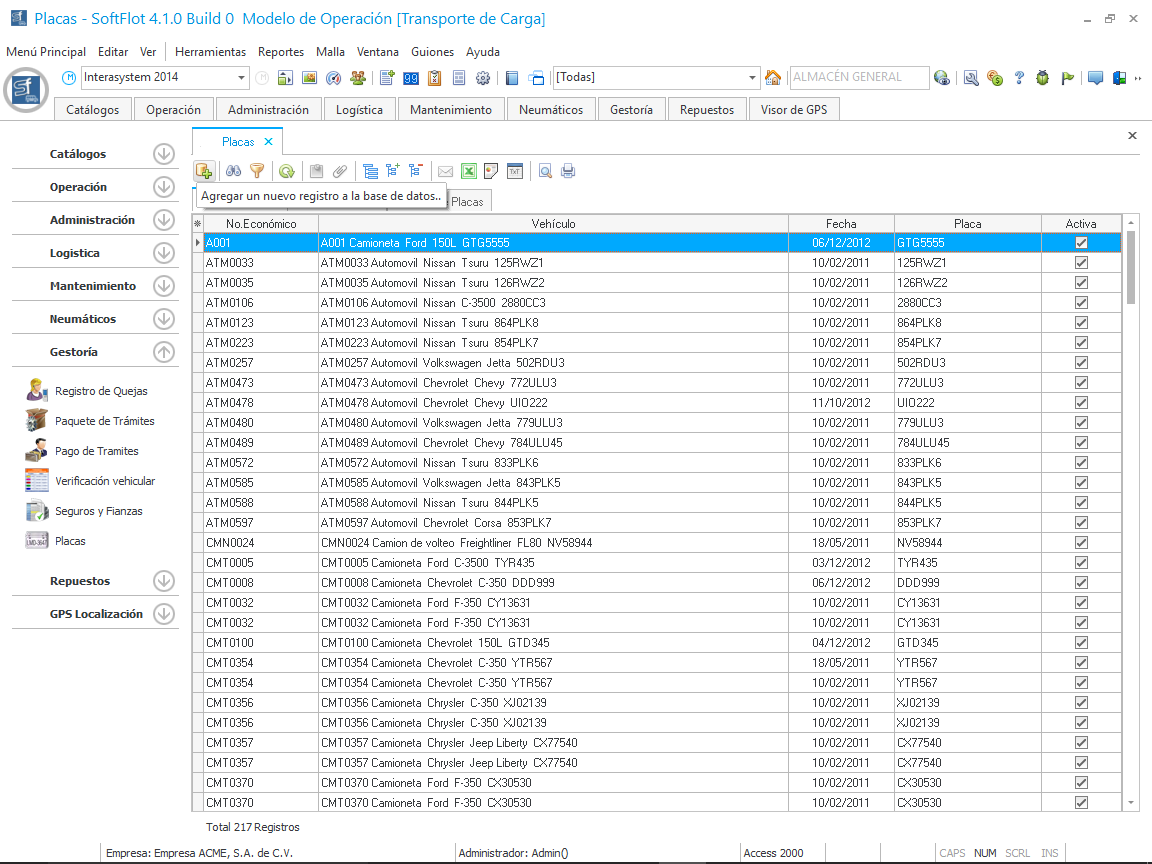Uncheck Activa checkbox for row A001
Screen dimensions: 1152x864
[x=1081, y=243]
